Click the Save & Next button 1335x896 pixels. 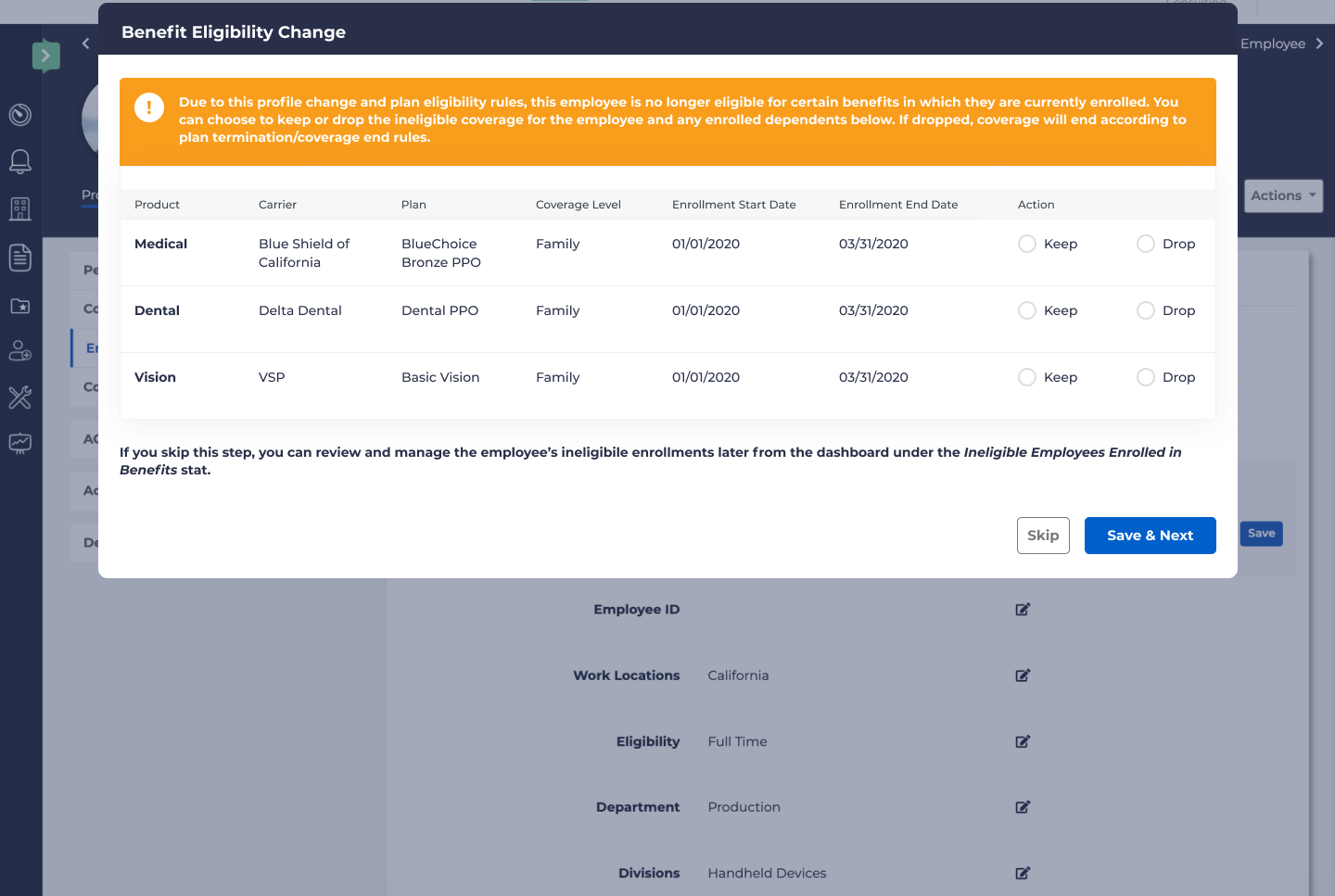1150,536
